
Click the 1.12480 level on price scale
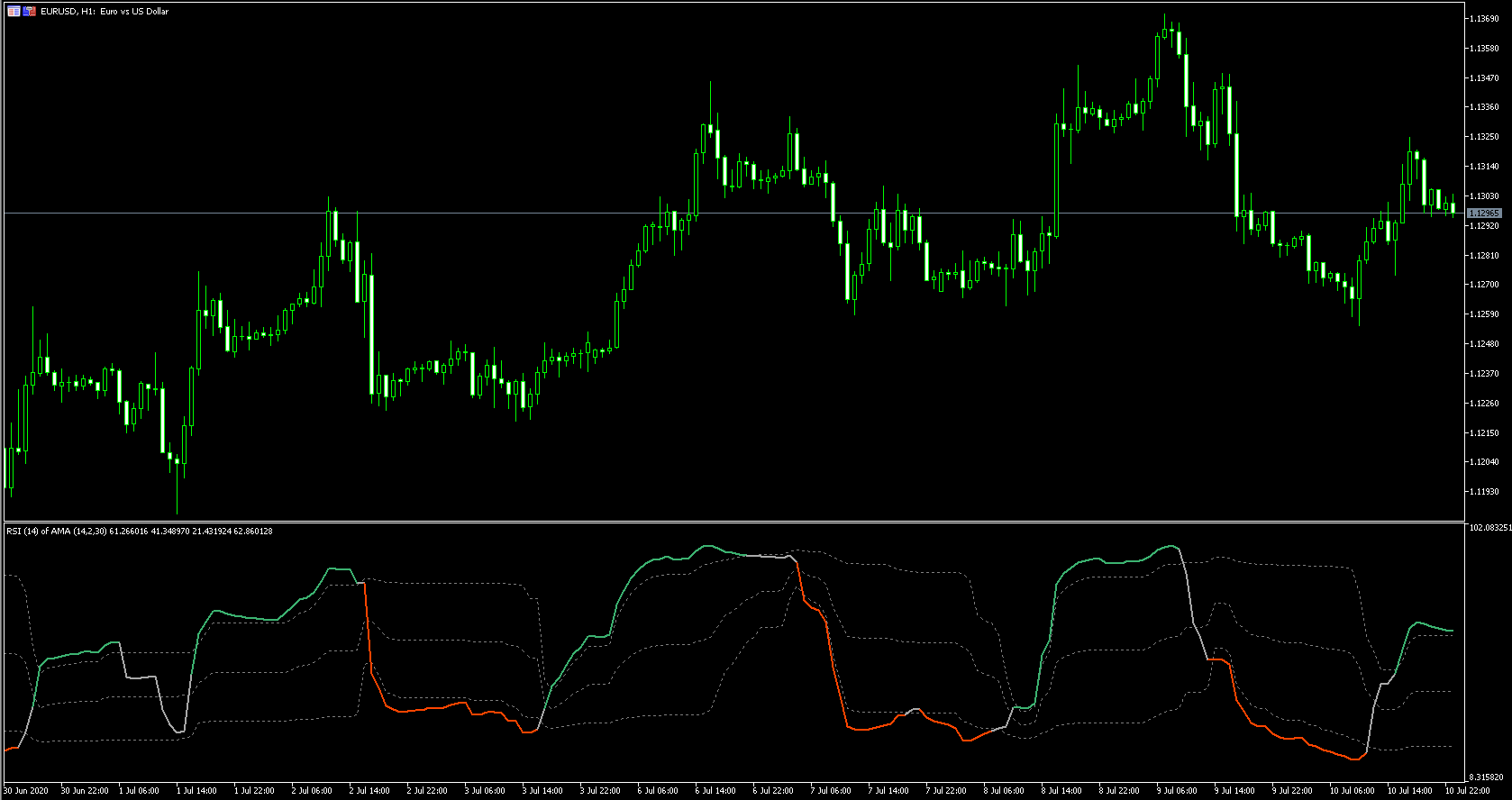pyautogui.click(x=1484, y=344)
